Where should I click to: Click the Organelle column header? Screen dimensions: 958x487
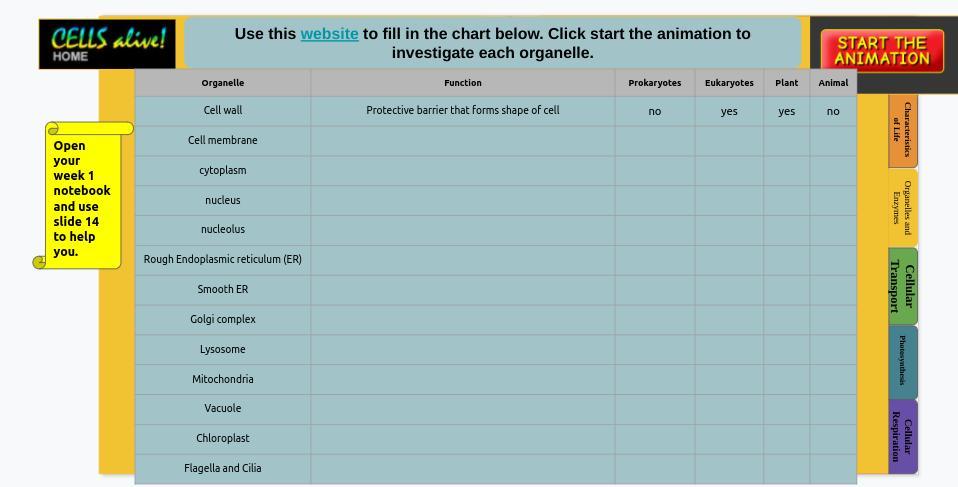pos(222,83)
